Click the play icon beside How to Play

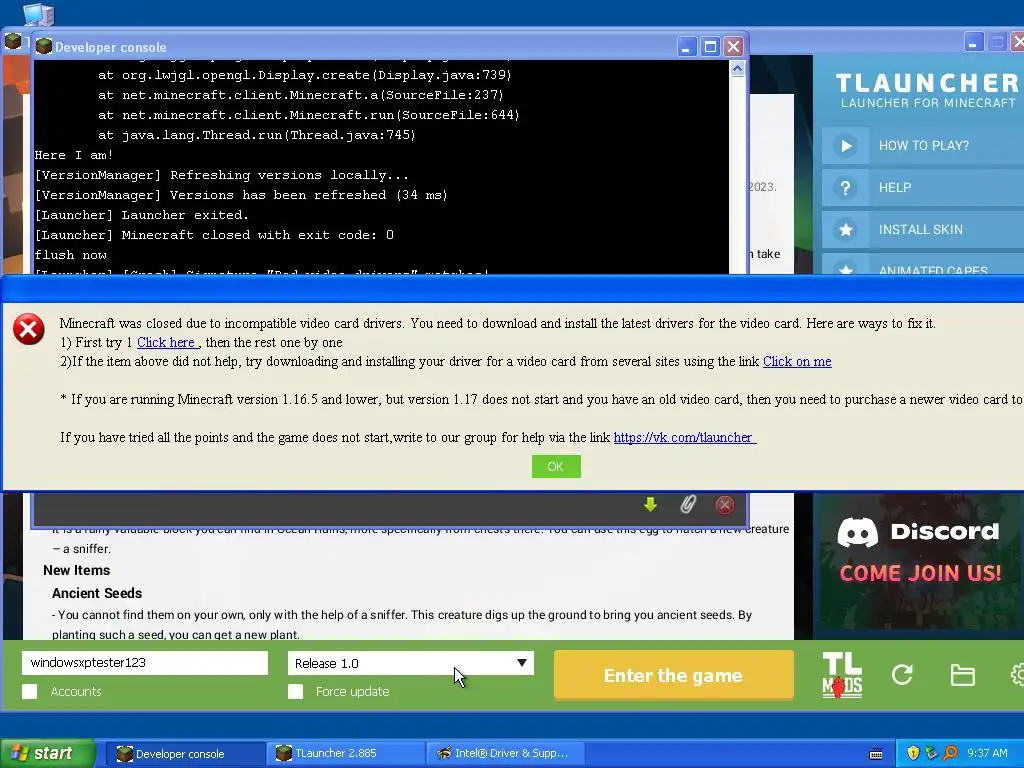point(846,146)
